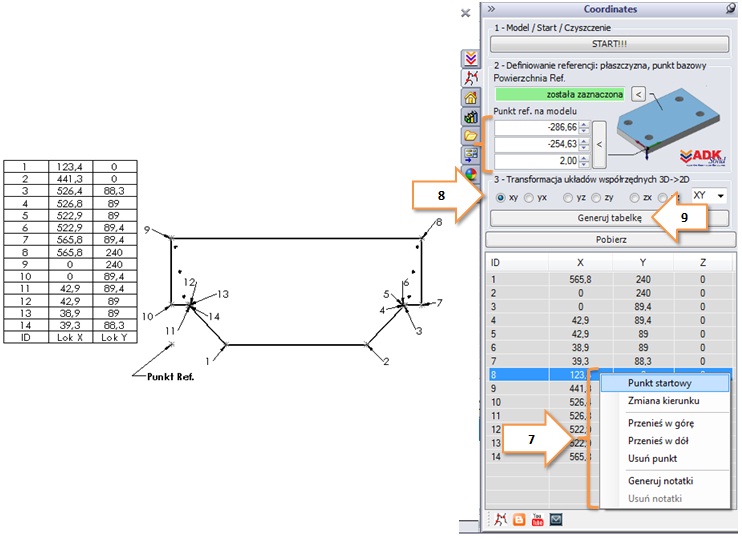Choose Zmiana kierunku from context menu
This screenshot has width=742, height=540.
[664, 400]
